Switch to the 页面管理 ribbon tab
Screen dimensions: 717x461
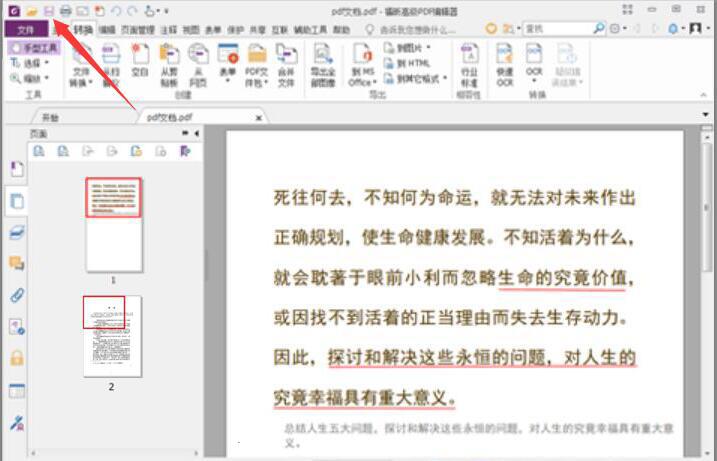pos(138,30)
